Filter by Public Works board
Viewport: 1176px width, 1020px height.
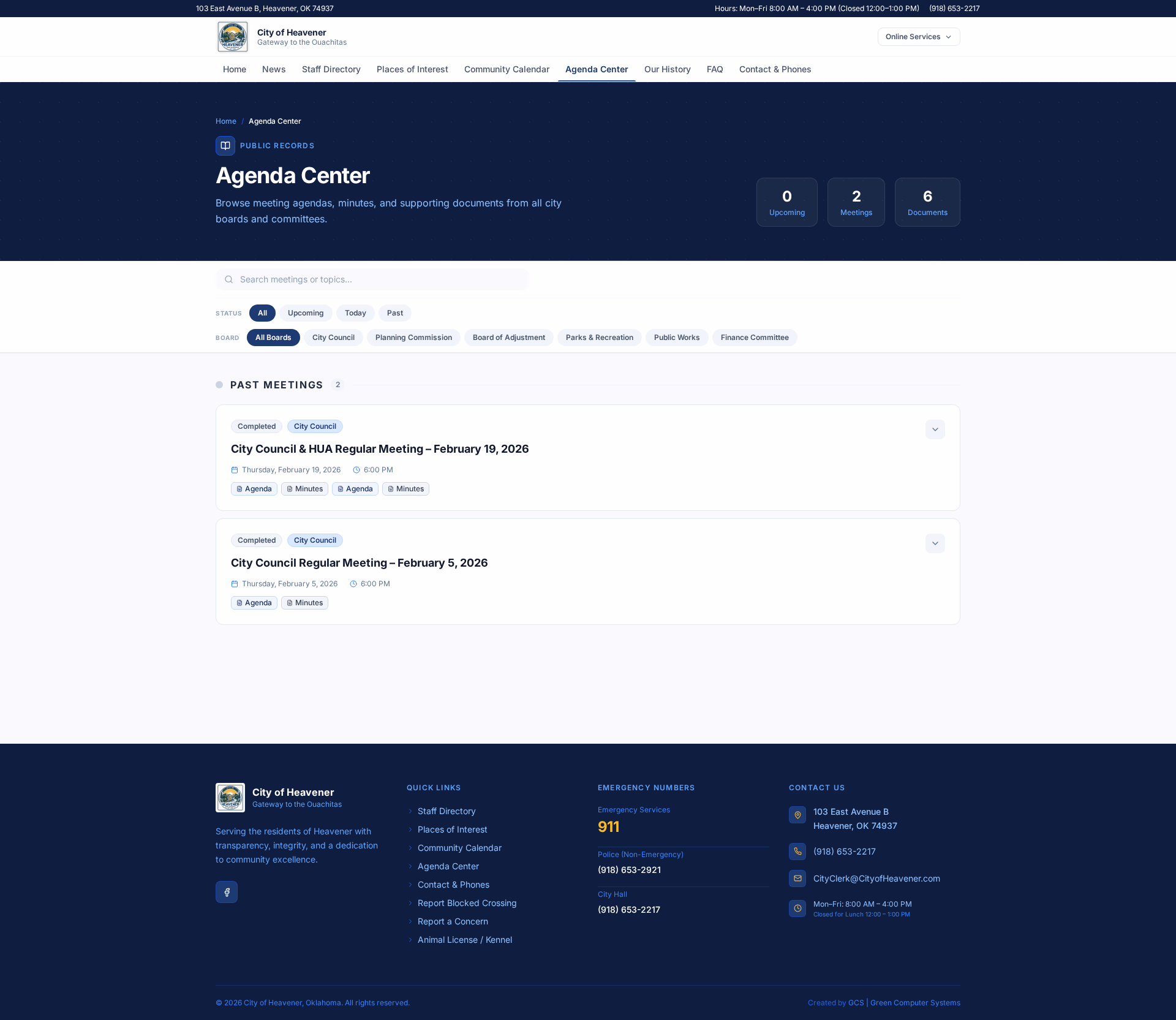(677, 338)
